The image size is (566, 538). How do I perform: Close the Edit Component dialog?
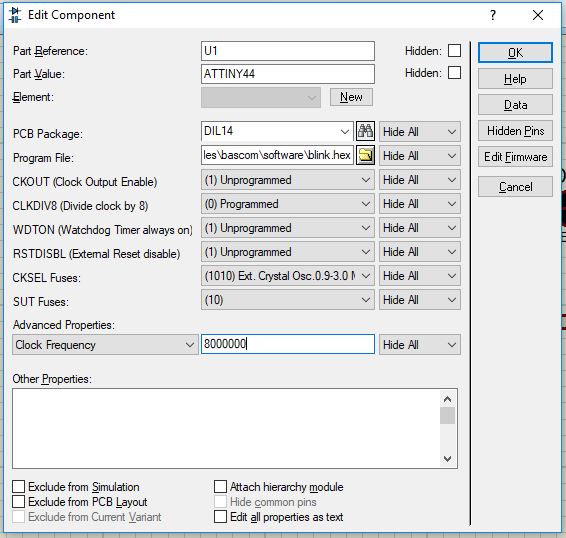(x=538, y=15)
